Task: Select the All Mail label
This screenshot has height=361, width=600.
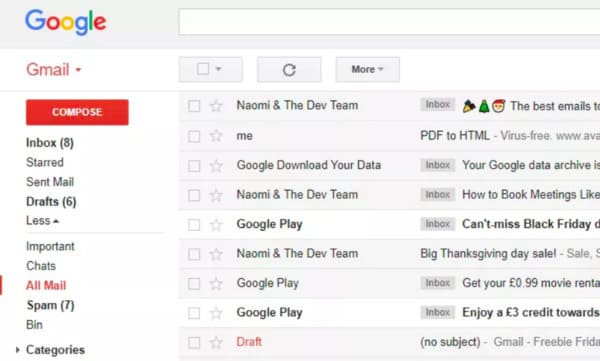Action: pyautogui.click(x=46, y=285)
